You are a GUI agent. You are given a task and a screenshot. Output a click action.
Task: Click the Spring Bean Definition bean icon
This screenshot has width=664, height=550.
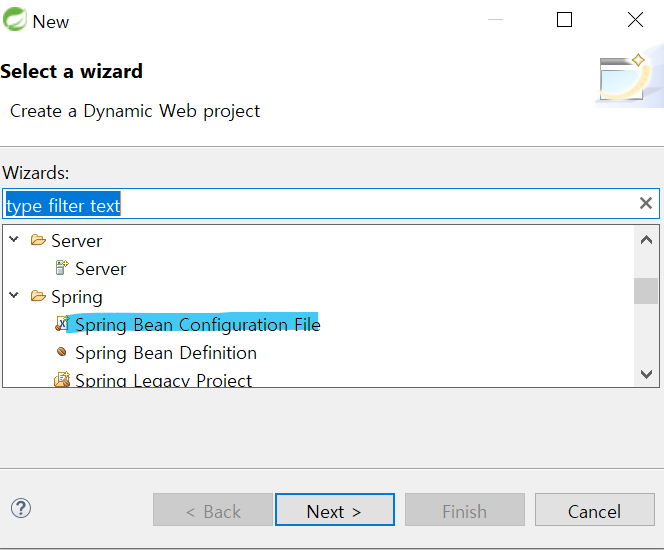[x=62, y=352]
